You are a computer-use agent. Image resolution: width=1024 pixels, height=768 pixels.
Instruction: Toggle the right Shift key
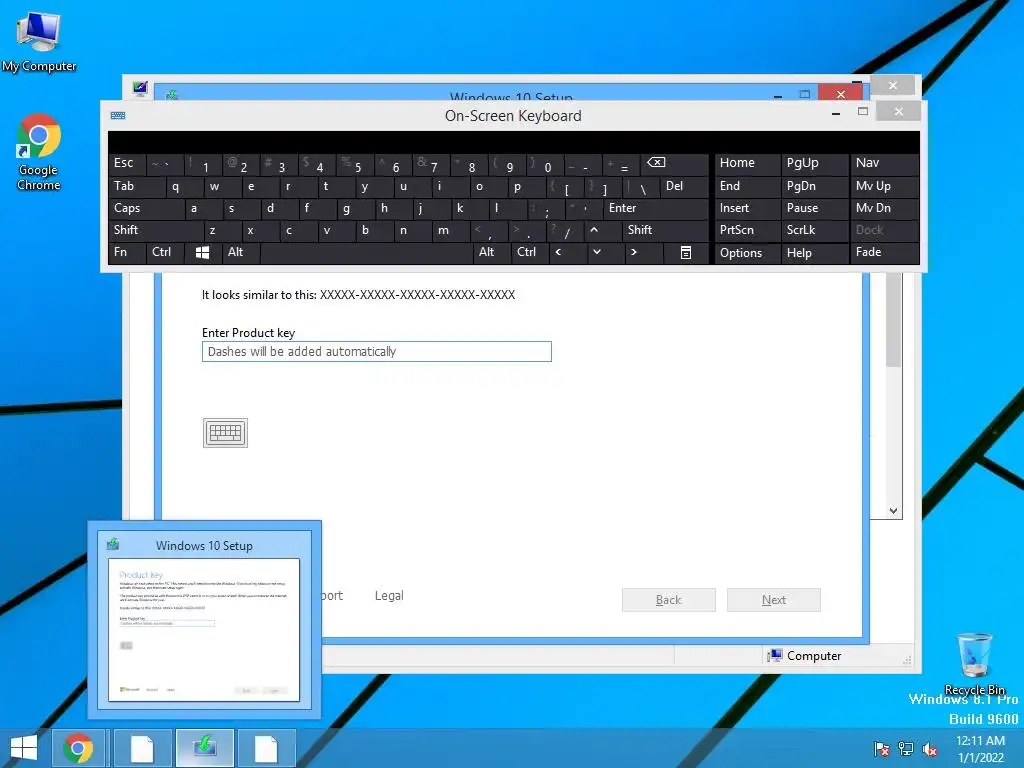coord(665,231)
